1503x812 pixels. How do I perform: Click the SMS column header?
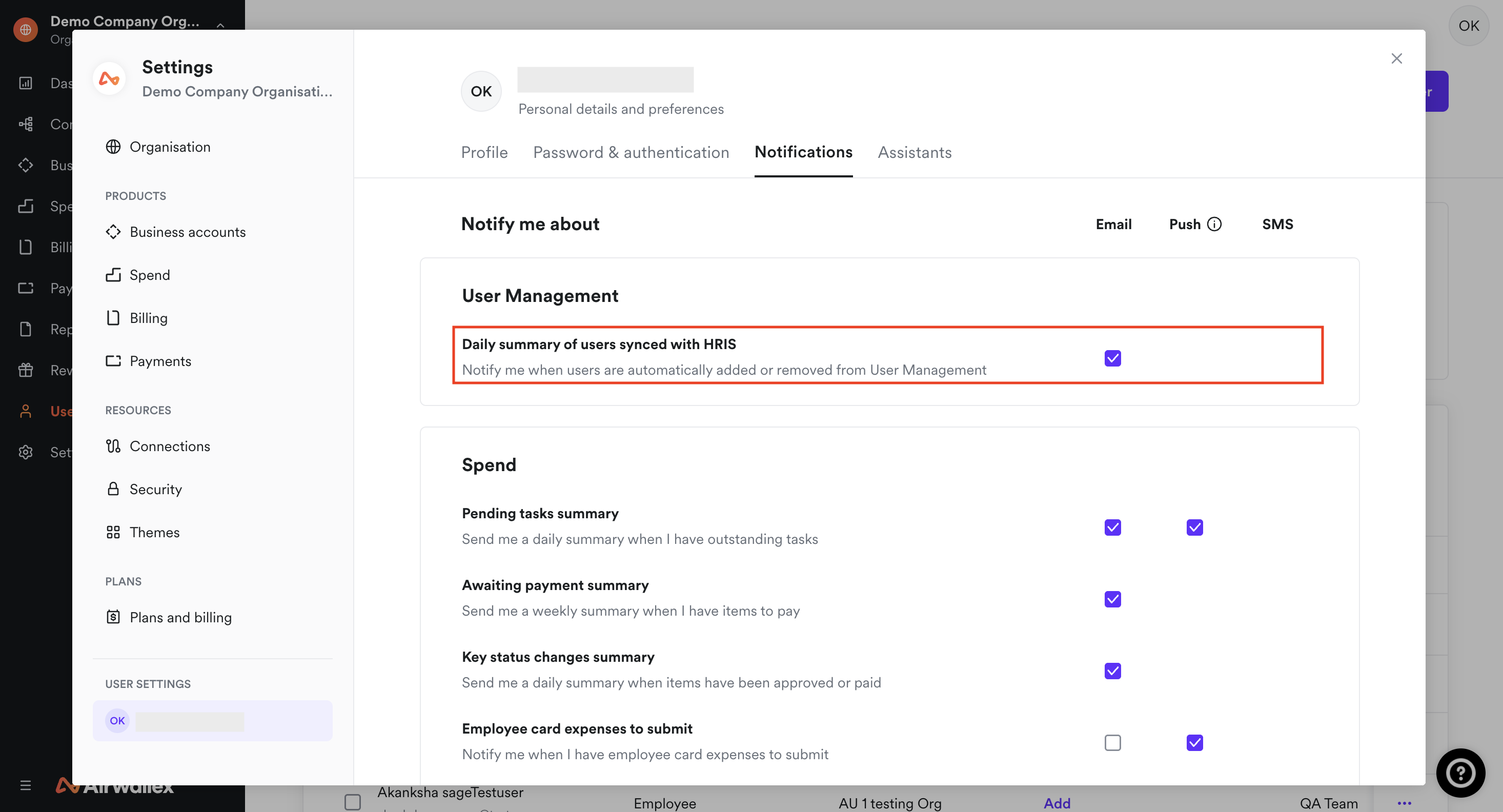pos(1277,224)
